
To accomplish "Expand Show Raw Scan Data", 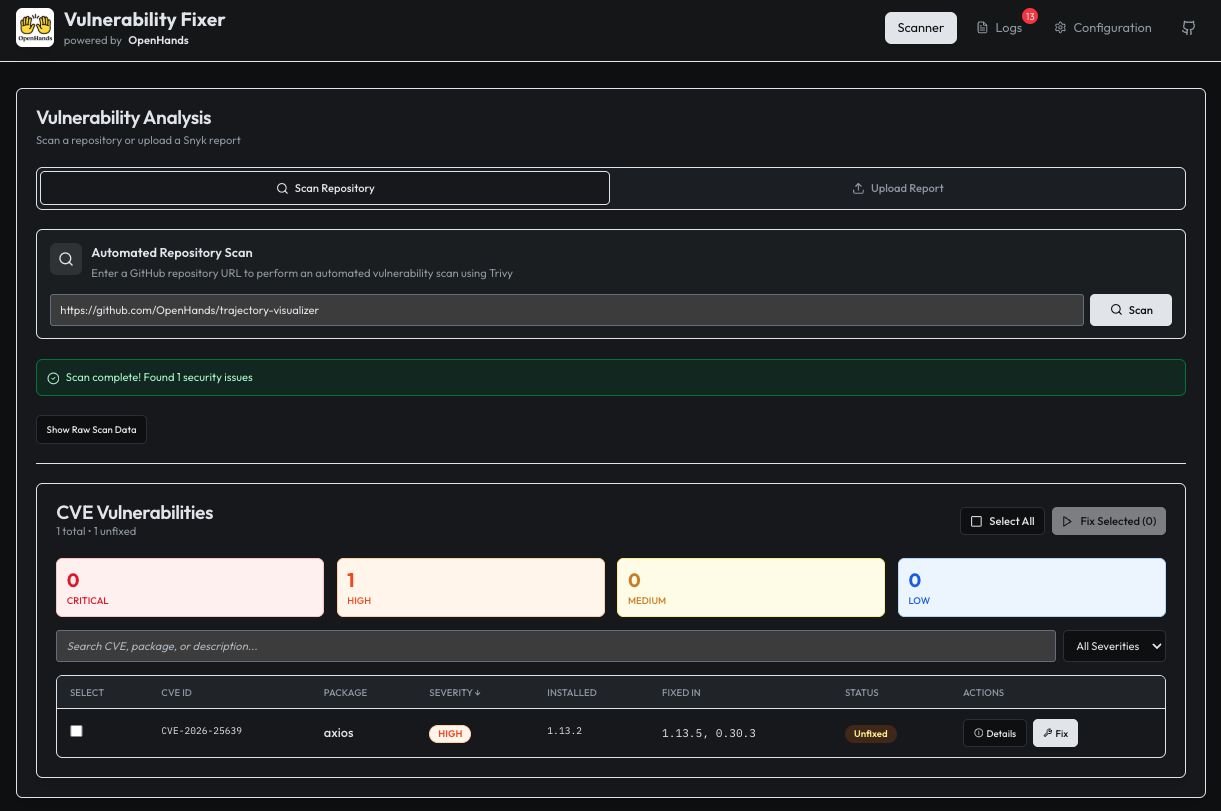I will coord(91,429).
